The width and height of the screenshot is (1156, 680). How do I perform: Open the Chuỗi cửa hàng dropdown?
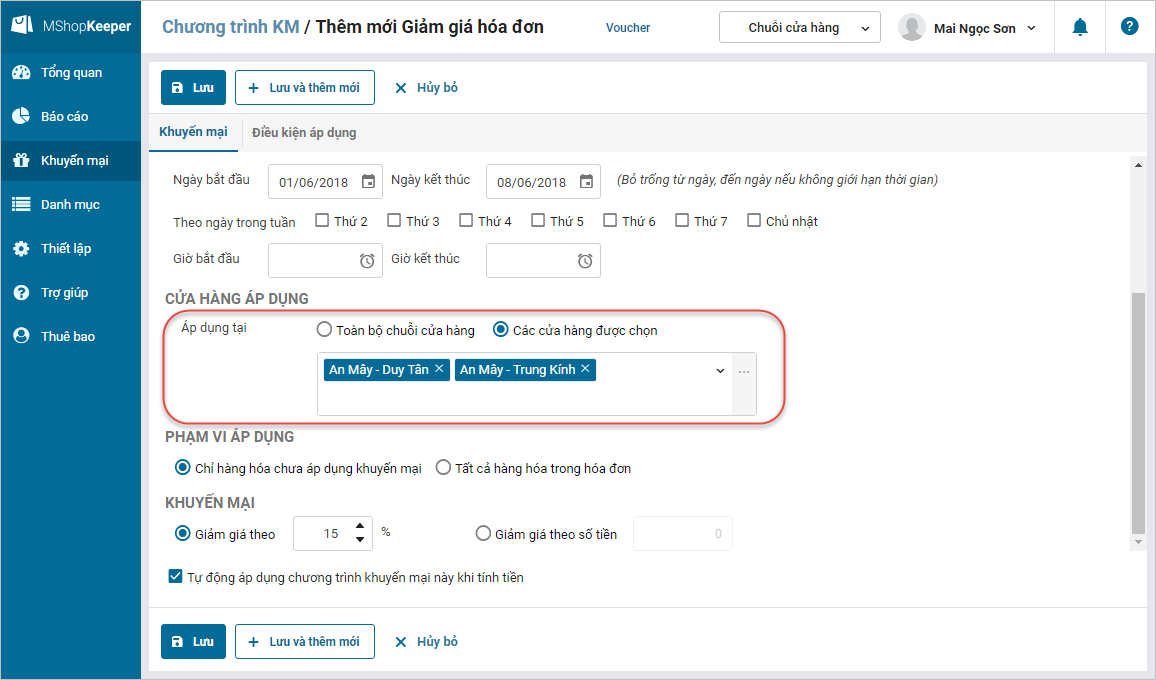[x=799, y=28]
